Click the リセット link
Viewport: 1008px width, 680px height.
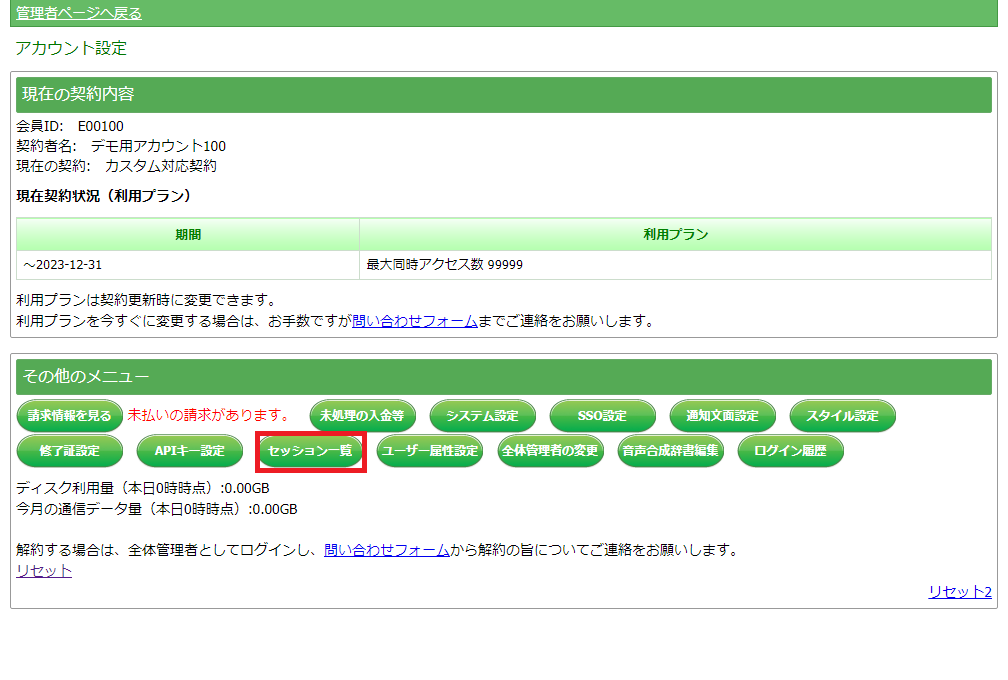[44, 571]
